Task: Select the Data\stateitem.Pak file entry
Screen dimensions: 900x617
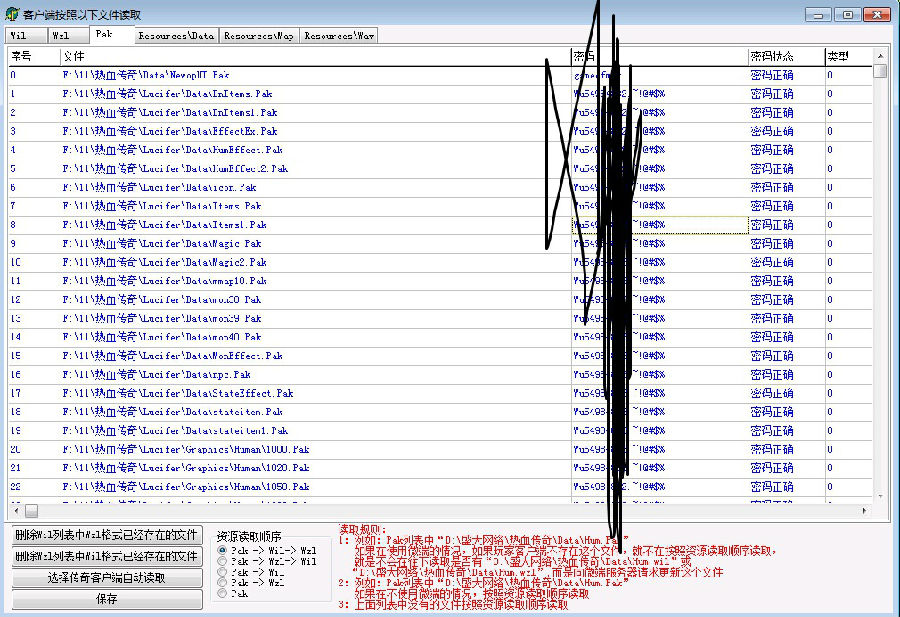Action: coord(172,412)
